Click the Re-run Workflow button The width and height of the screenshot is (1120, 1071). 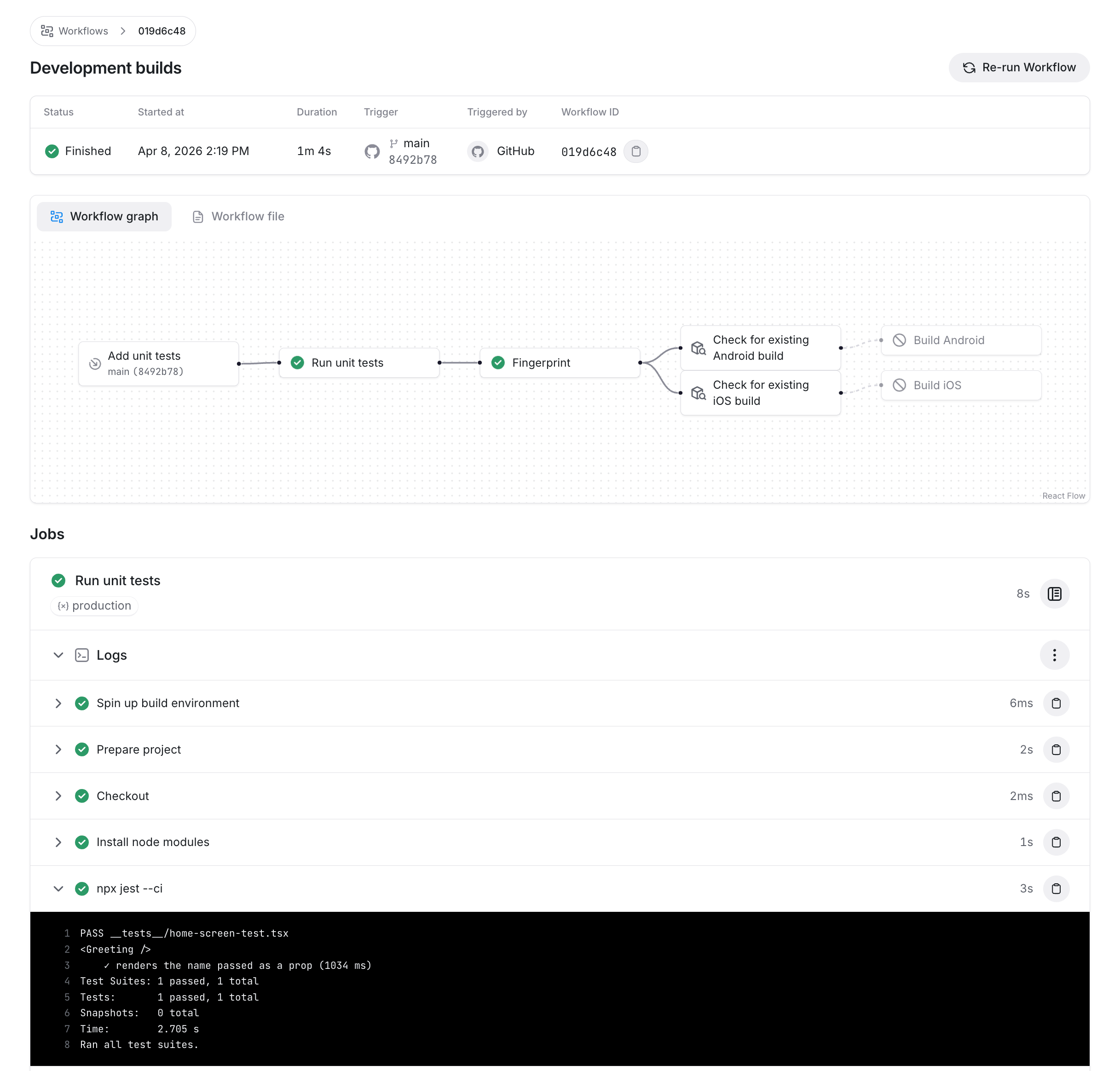(1018, 67)
